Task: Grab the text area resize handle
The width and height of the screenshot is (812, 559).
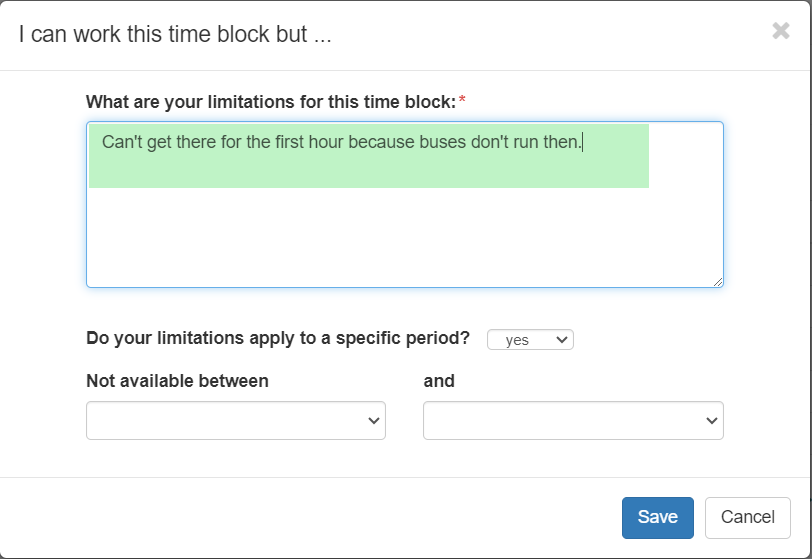Action: [718, 283]
